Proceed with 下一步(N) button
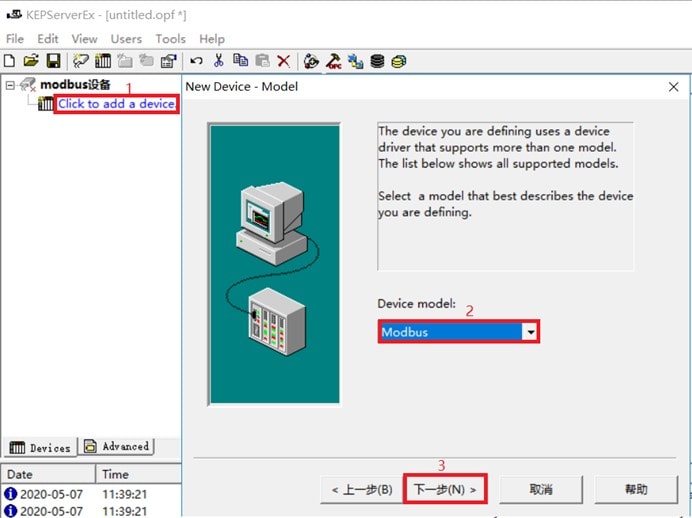This screenshot has height=518, width=692. (445, 489)
